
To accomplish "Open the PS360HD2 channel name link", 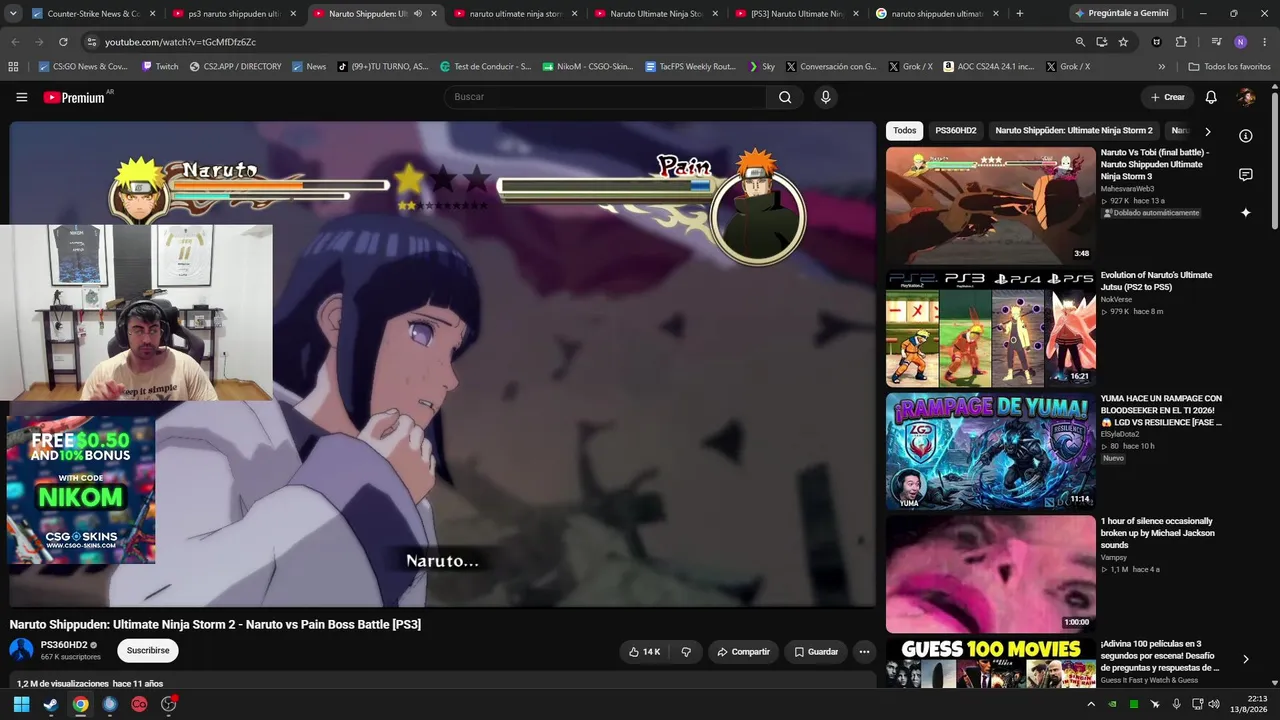I will (64, 645).
